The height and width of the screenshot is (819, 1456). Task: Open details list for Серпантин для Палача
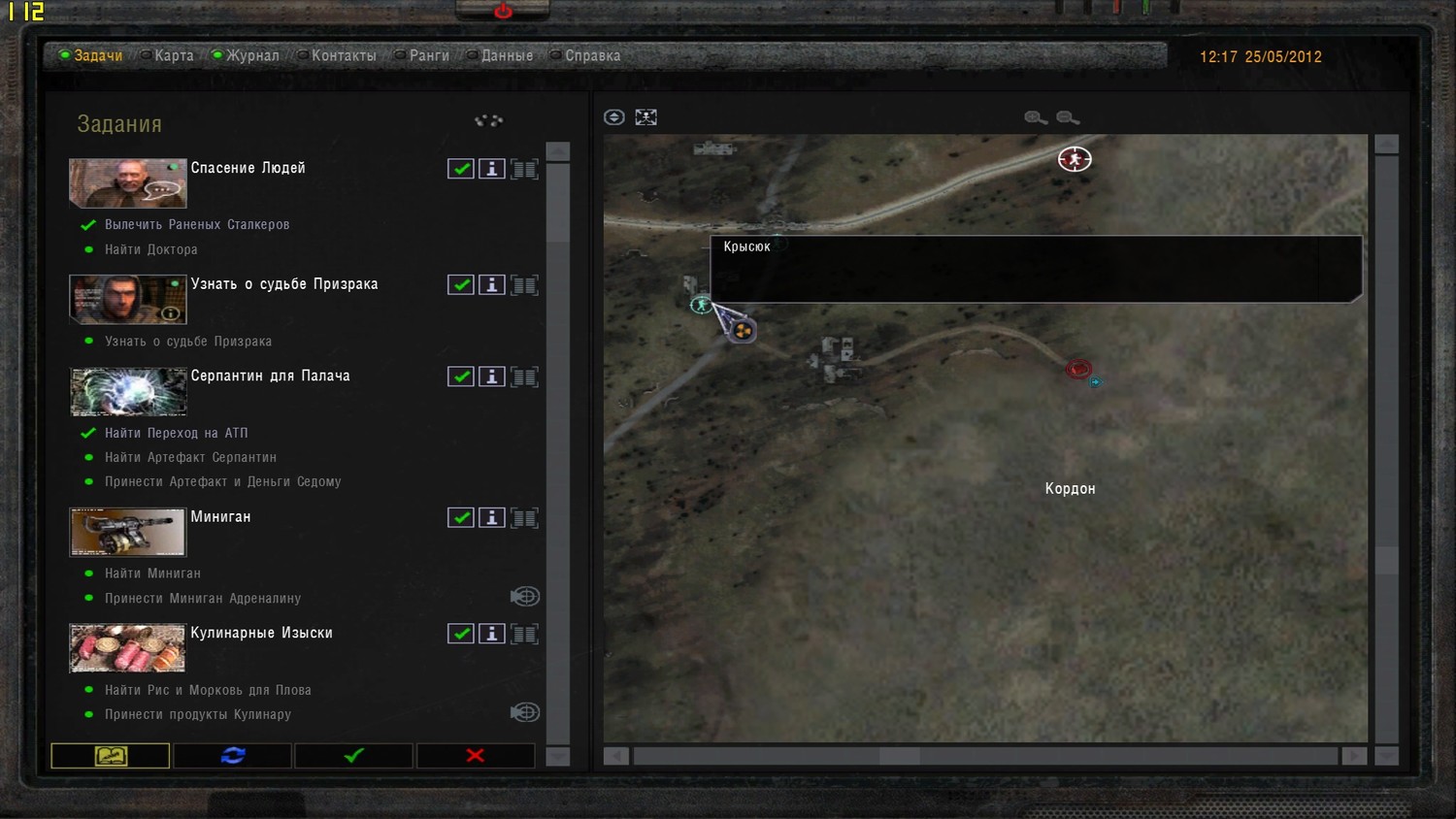[524, 377]
